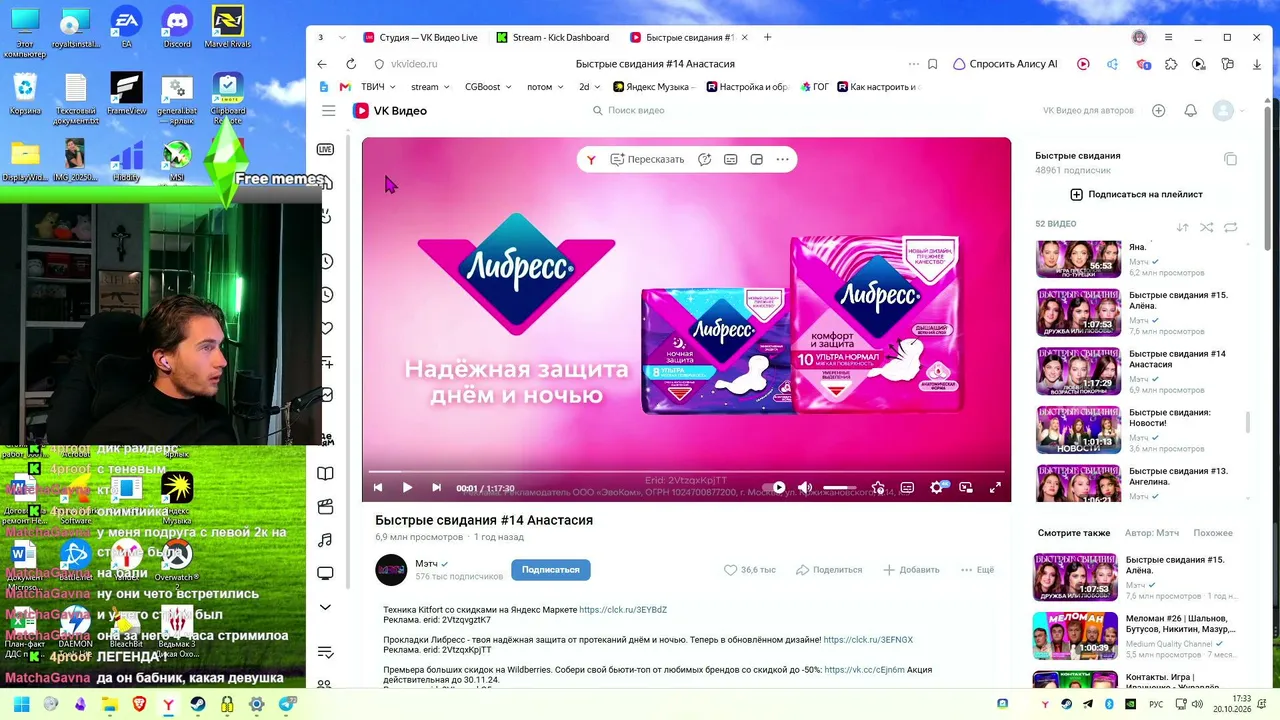This screenshot has width=1280, height=720.
Task: Open the player's settings gear
Action: pyautogui.click(x=937, y=488)
